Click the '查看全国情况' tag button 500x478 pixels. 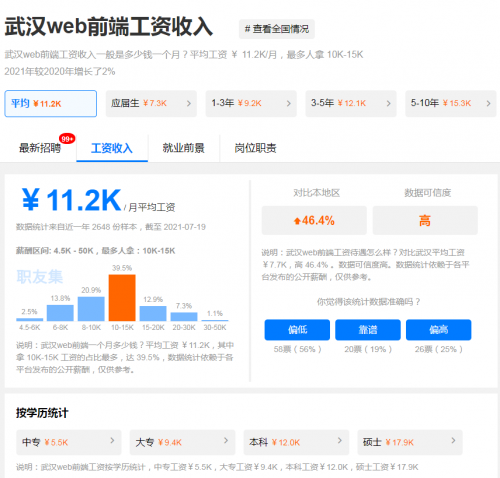pyautogui.click(x=277, y=29)
